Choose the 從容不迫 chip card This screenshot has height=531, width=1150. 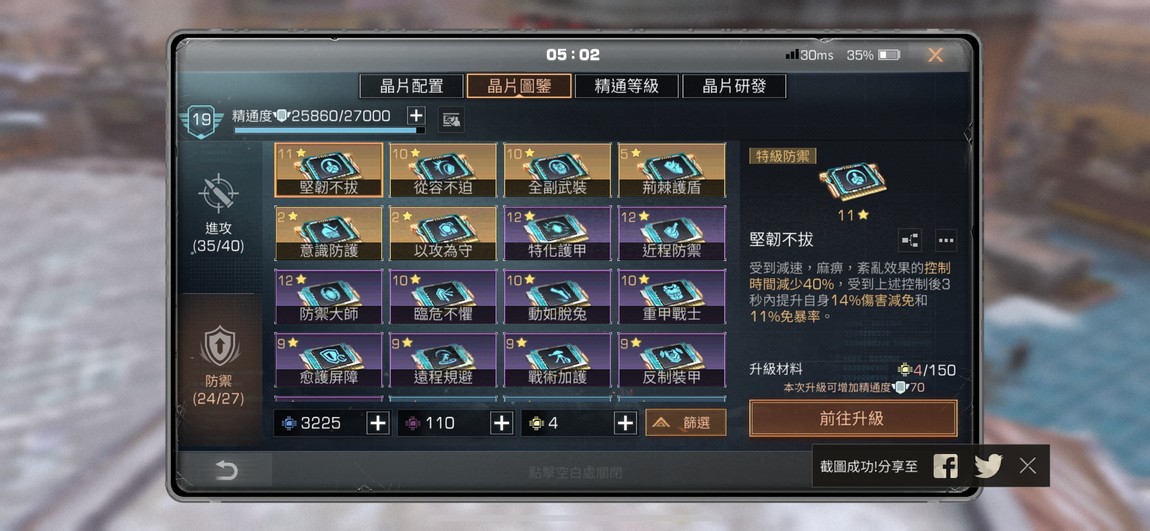pos(443,170)
